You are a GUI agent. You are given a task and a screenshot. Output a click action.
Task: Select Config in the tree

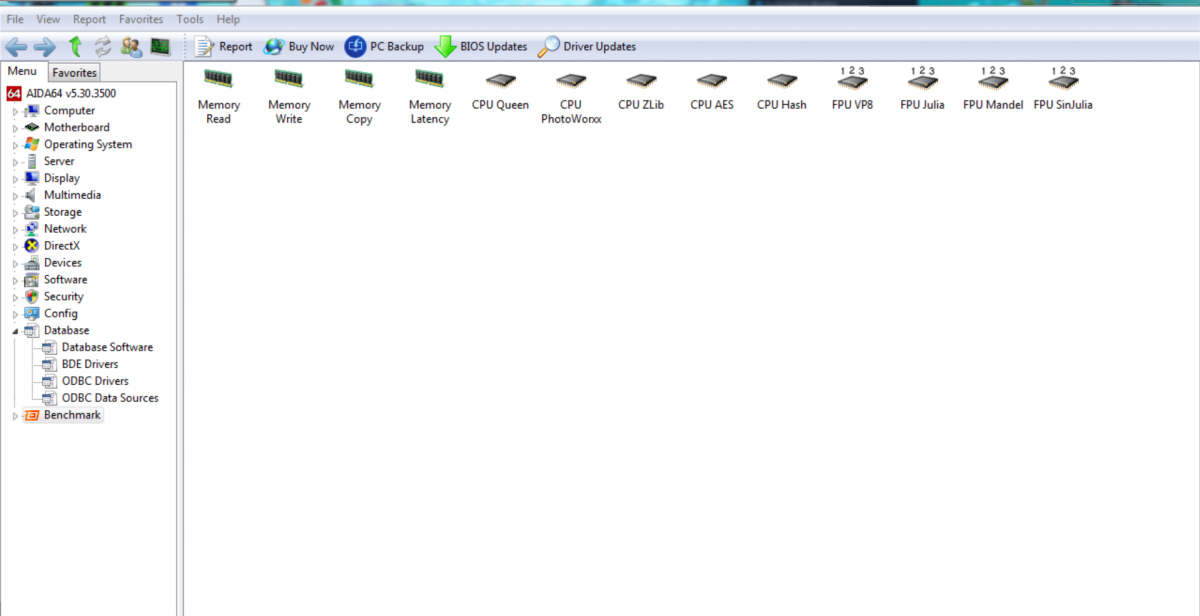[x=61, y=314]
